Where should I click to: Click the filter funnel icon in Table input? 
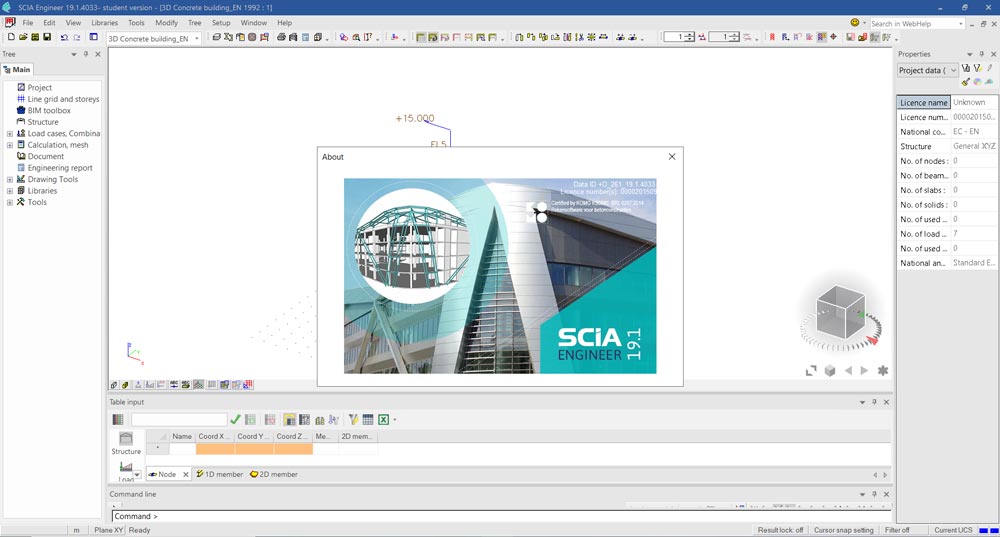click(x=353, y=420)
